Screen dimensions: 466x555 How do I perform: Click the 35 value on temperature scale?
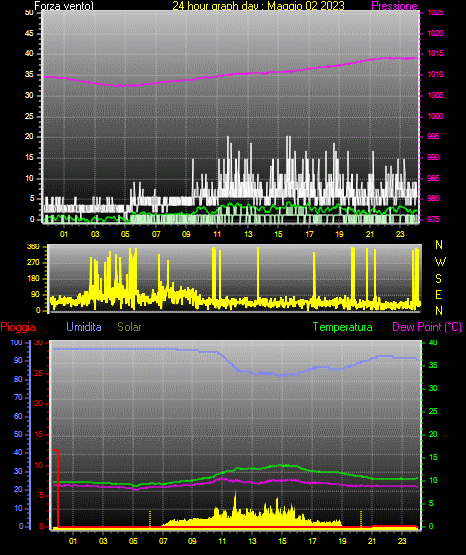433,365
